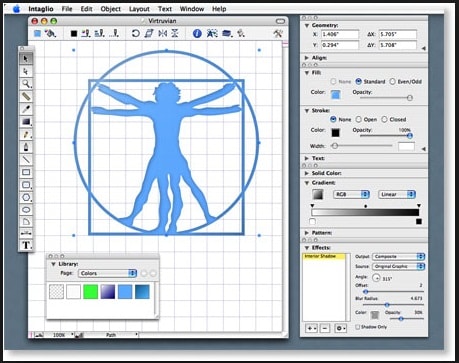Image resolution: width=459 pixels, height=363 pixels.
Task: Set Stroke to None
Action: click(x=333, y=119)
